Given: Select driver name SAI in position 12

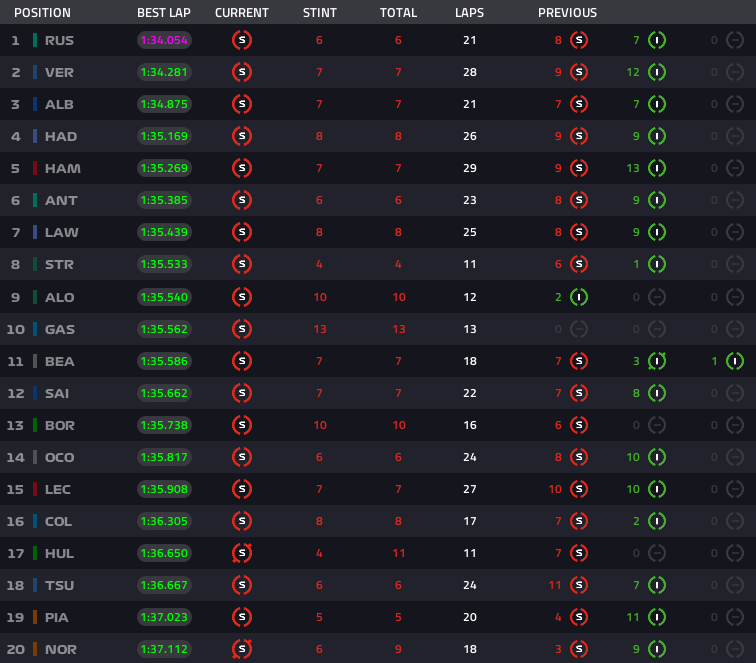Looking at the screenshot, I should pyautogui.click(x=57, y=393).
